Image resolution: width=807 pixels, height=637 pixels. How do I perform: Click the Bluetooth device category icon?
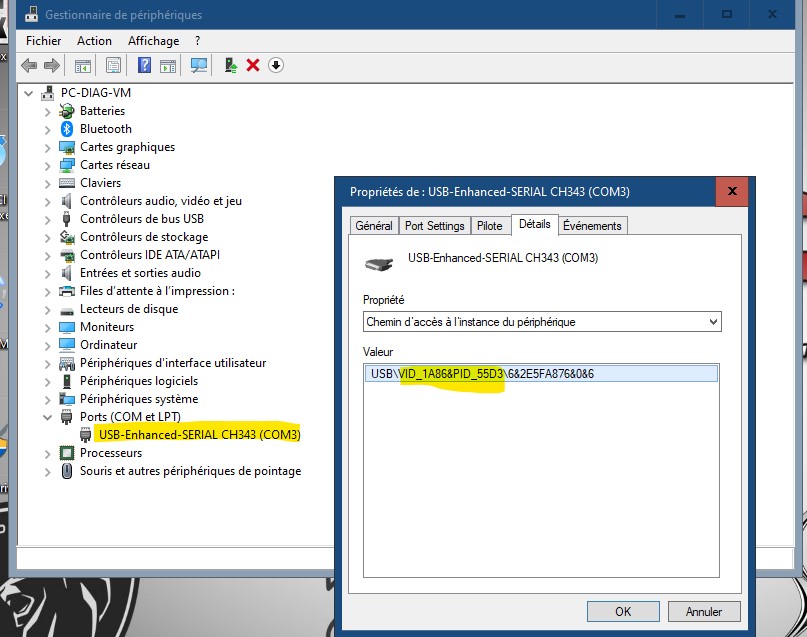[x=67, y=129]
